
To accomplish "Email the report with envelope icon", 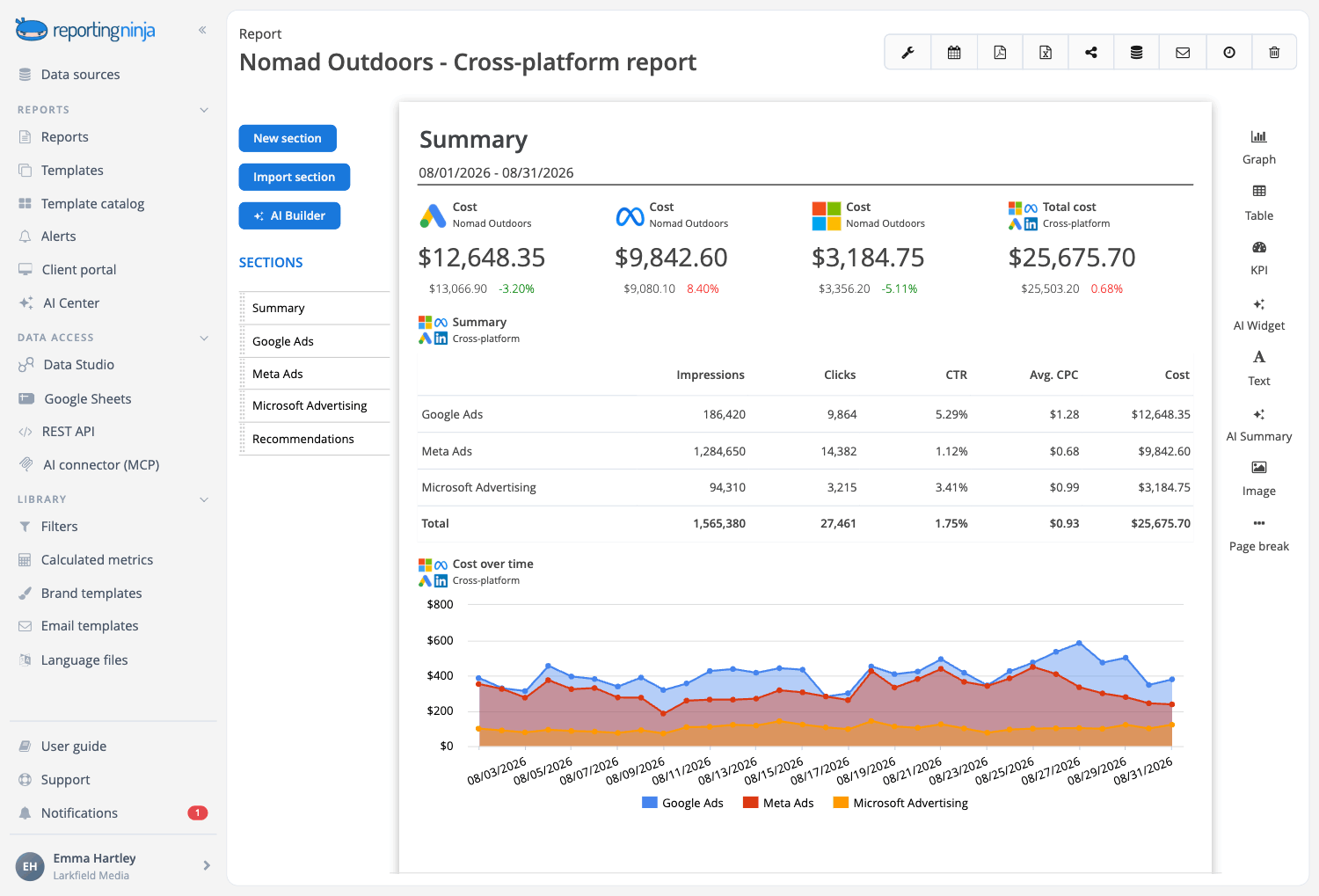I will point(1183,53).
